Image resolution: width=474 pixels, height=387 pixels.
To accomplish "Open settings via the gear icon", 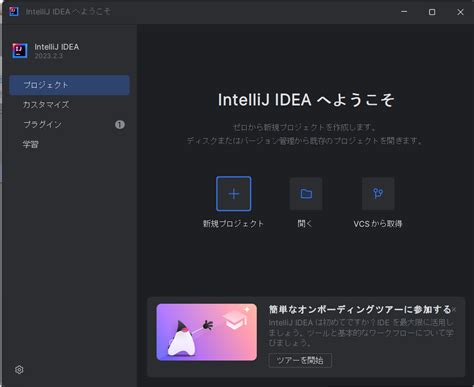I will pyautogui.click(x=19, y=369).
